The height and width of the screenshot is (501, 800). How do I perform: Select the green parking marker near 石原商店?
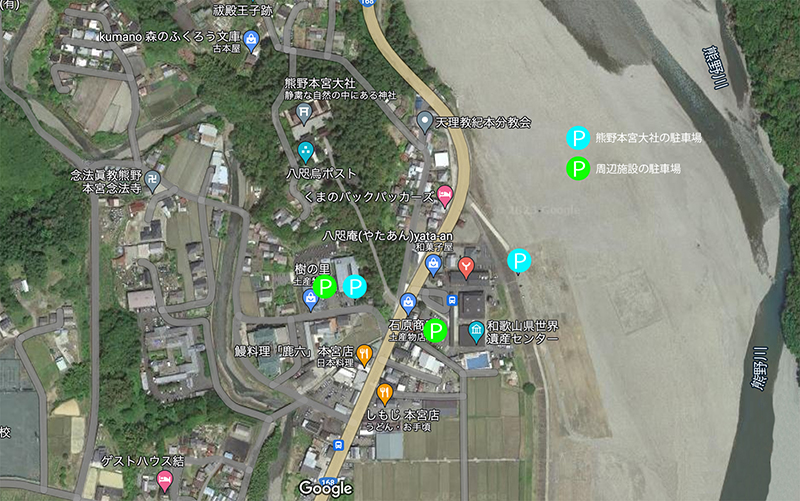point(435,331)
